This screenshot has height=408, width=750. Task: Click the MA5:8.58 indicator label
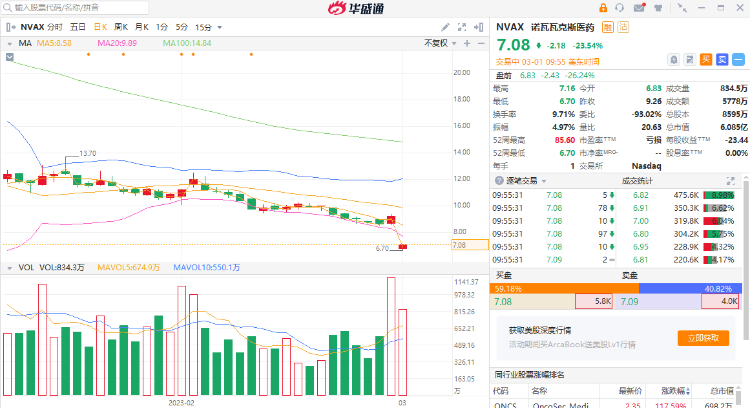(x=54, y=44)
